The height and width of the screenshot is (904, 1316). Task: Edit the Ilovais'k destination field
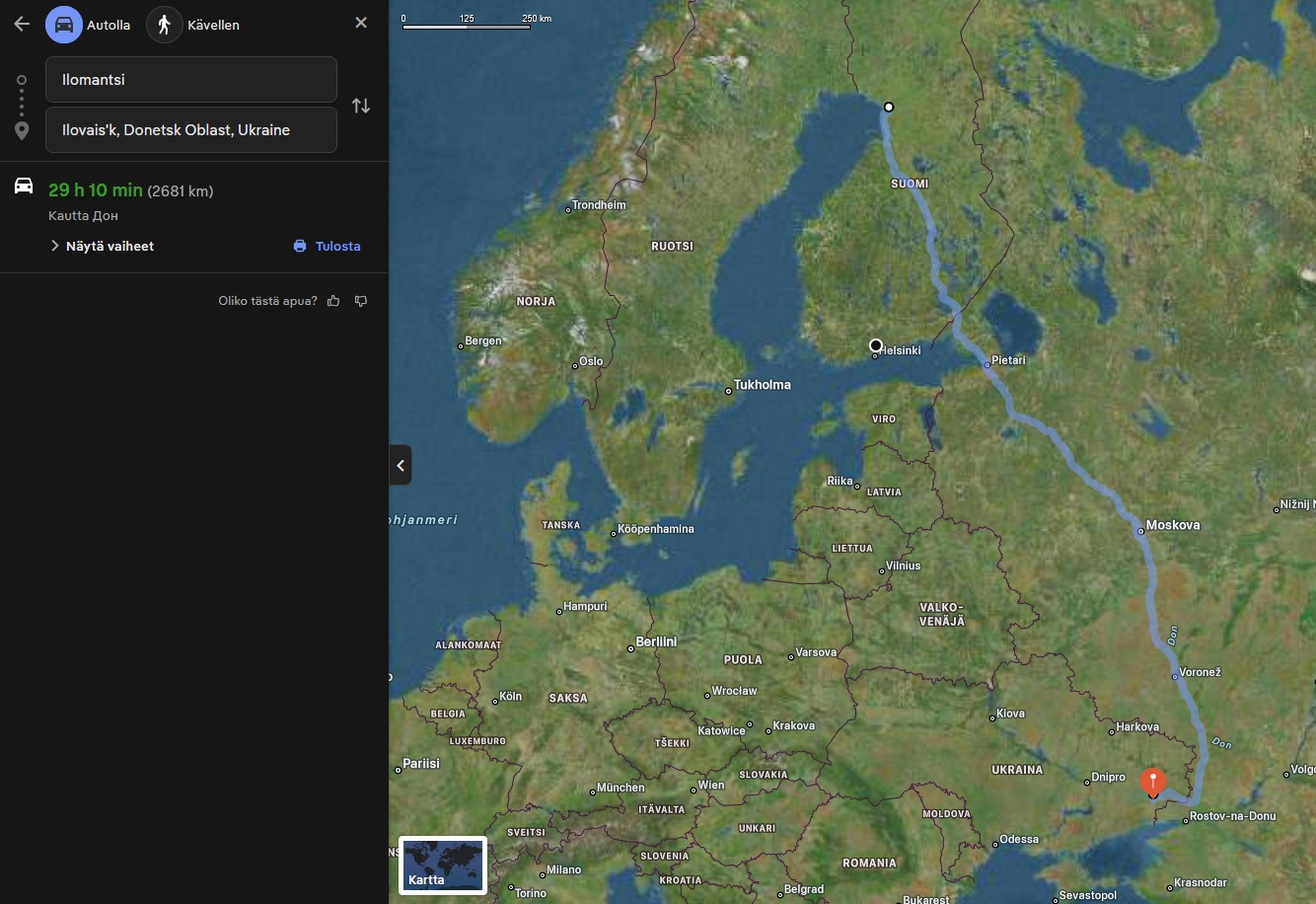point(191,129)
